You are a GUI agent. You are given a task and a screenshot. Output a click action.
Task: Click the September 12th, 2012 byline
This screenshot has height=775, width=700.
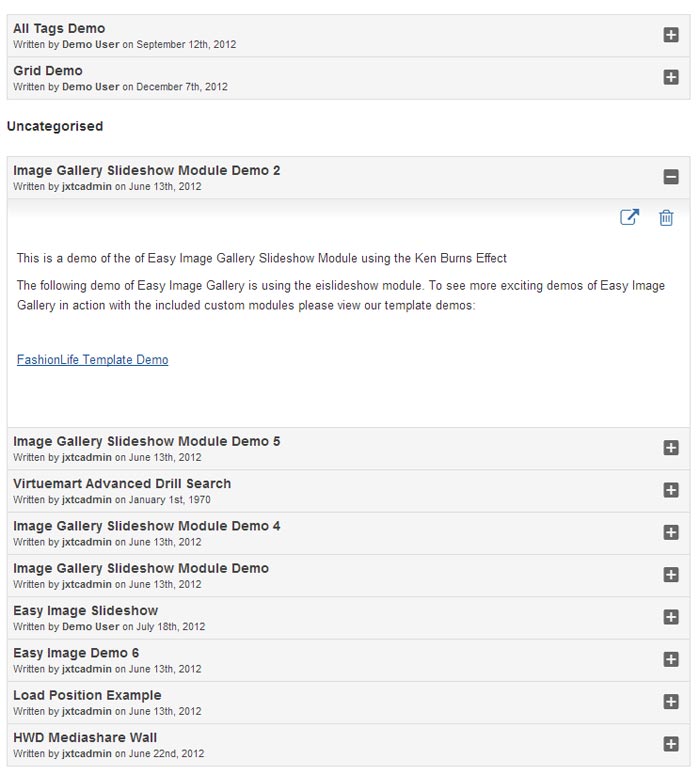(125, 44)
